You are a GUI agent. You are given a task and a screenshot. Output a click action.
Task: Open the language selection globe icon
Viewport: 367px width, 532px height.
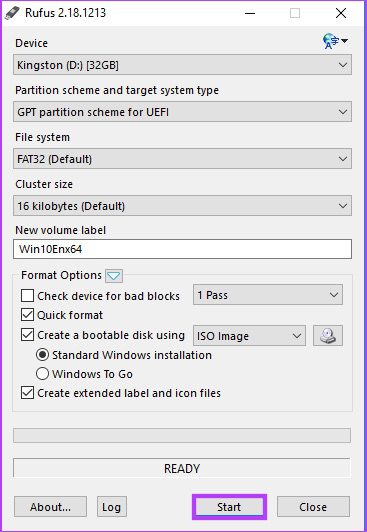click(x=334, y=41)
